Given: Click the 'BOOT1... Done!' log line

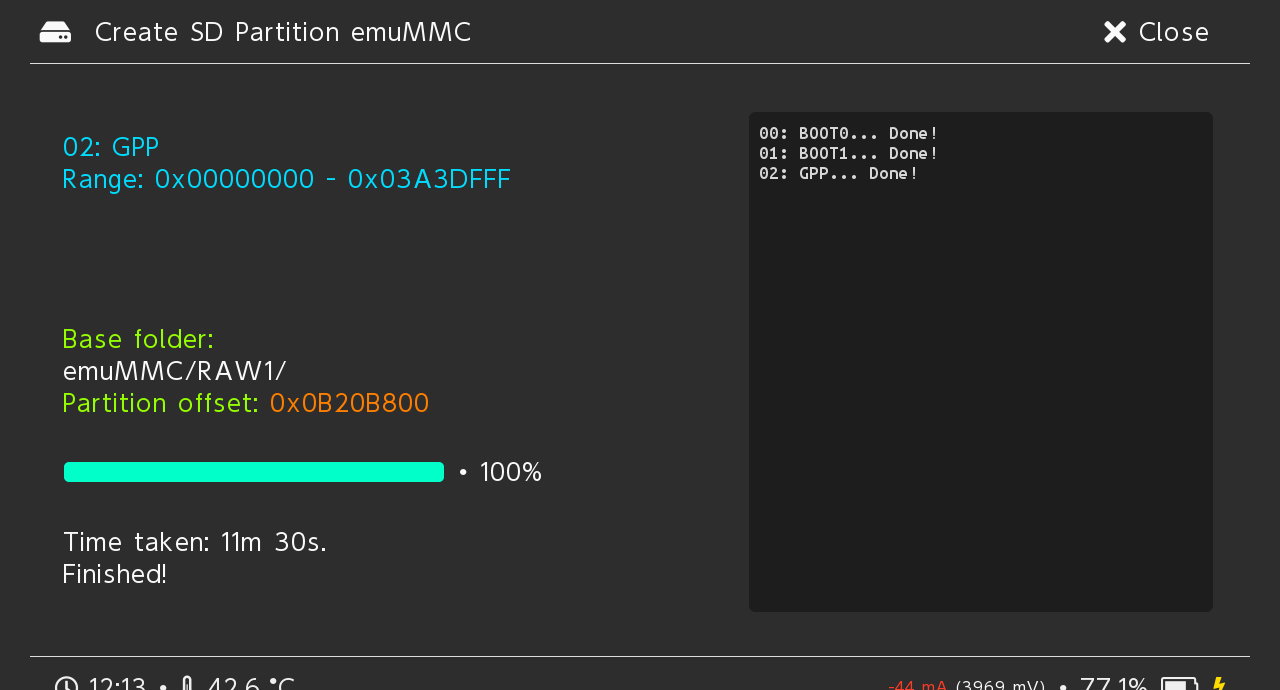Looking at the screenshot, I should click(x=848, y=153).
